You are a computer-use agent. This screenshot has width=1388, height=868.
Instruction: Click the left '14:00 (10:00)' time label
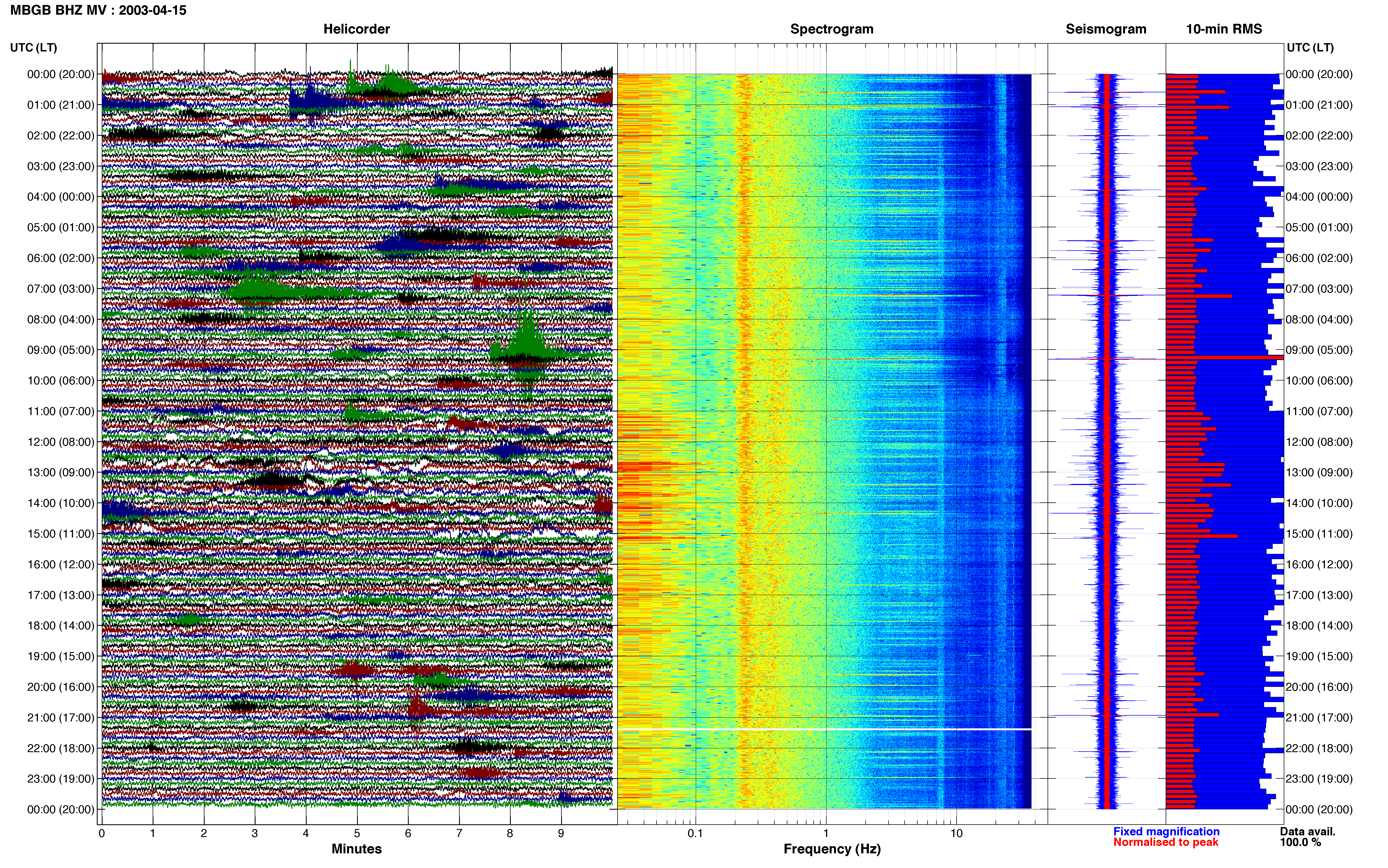pyautogui.click(x=61, y=503)
